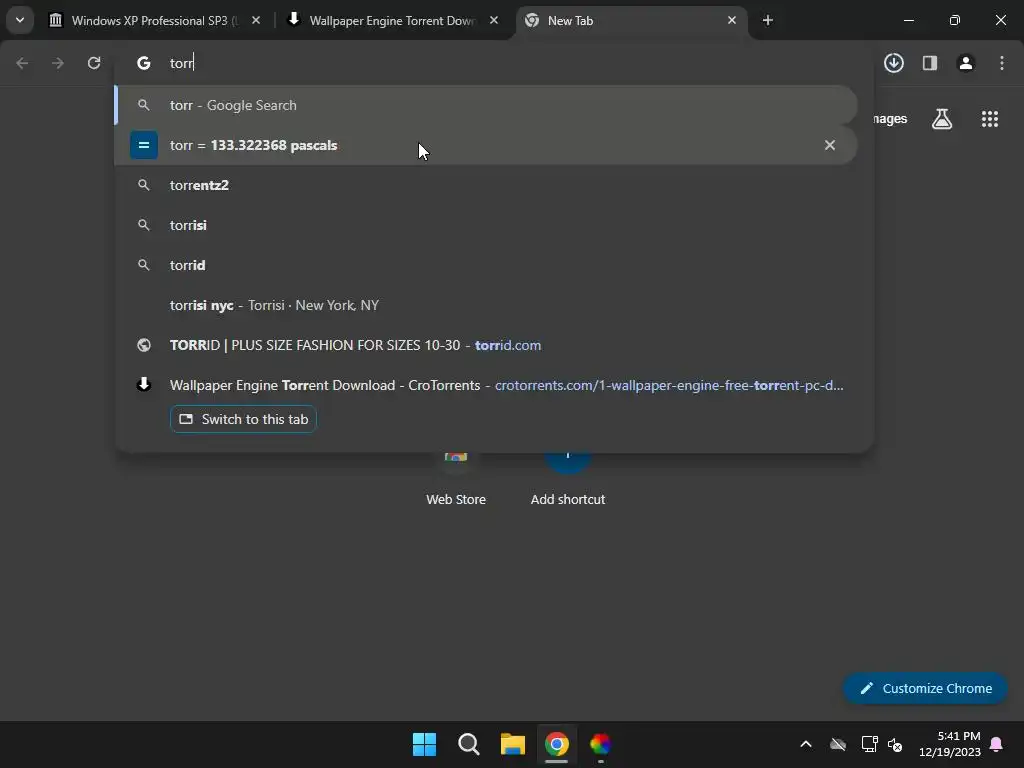Image resolution: width=1024 pixels, height=768 pixels.
Task: Click the search icon beside torrentz2
Action: click(144, 185)
